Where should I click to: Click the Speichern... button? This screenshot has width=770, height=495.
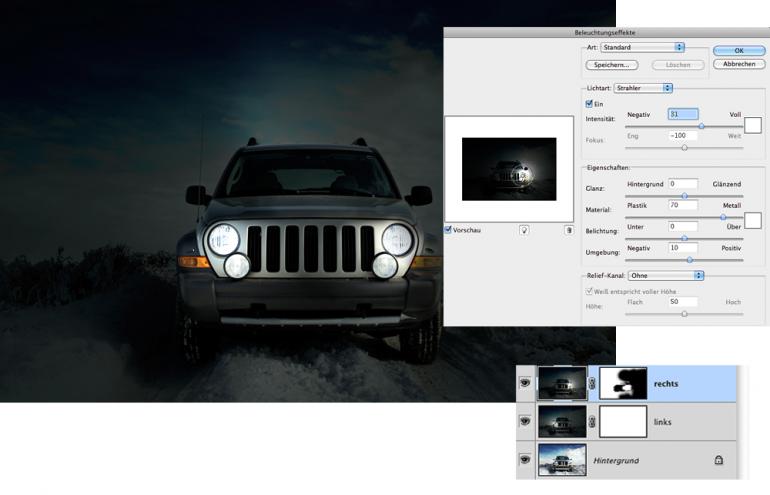612,65
